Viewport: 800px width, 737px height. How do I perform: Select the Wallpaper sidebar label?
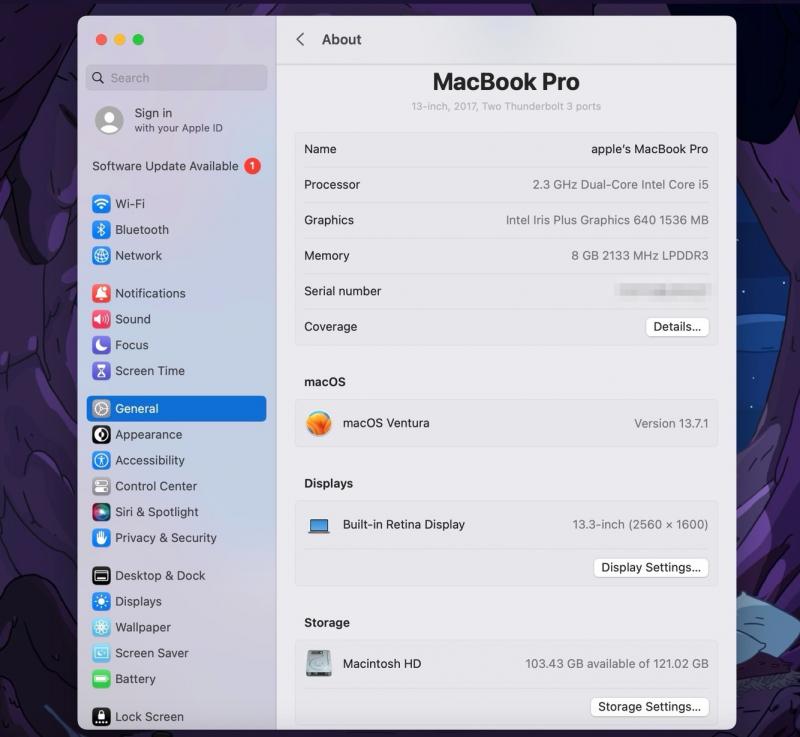(143, 627)
